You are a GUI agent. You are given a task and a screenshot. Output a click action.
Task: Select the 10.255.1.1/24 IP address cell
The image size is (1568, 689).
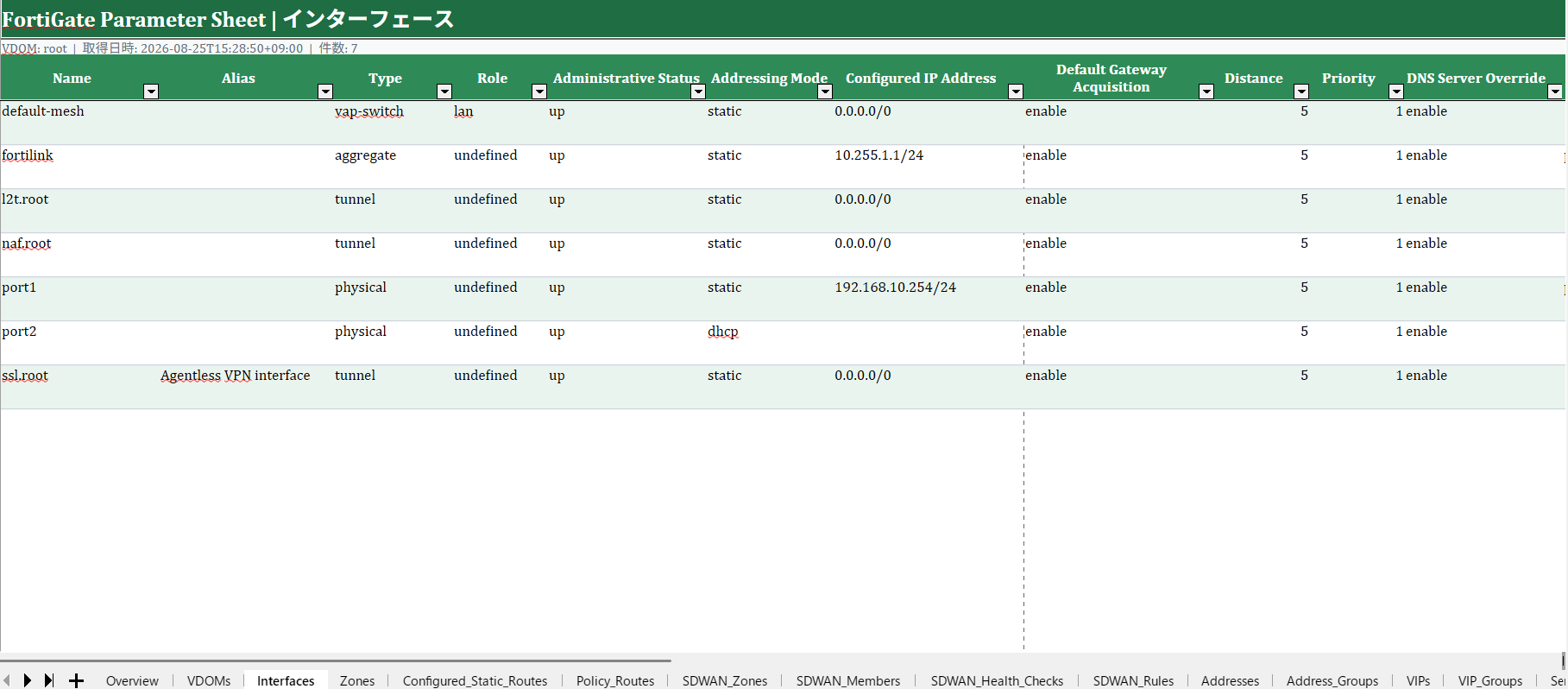click(929, 167)
